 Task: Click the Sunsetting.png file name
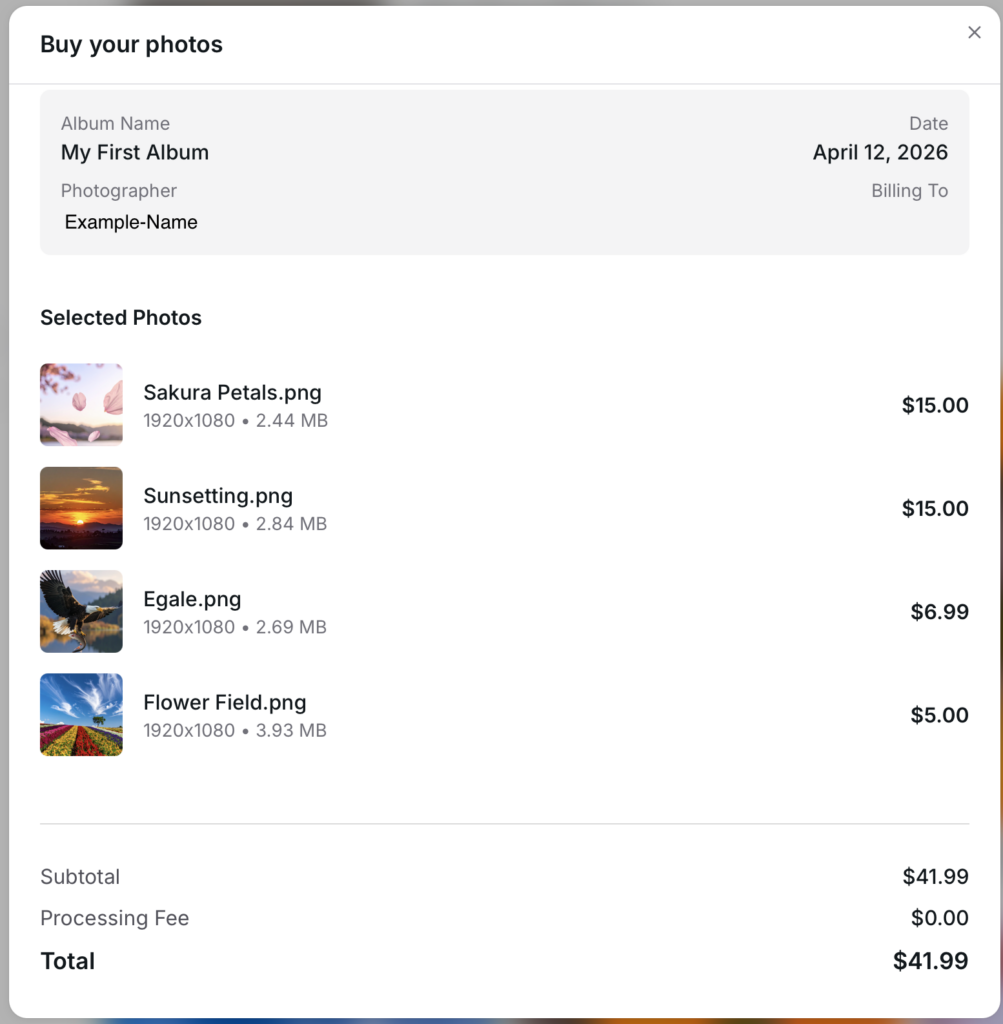pyautogui.click(x=218, y=496)
